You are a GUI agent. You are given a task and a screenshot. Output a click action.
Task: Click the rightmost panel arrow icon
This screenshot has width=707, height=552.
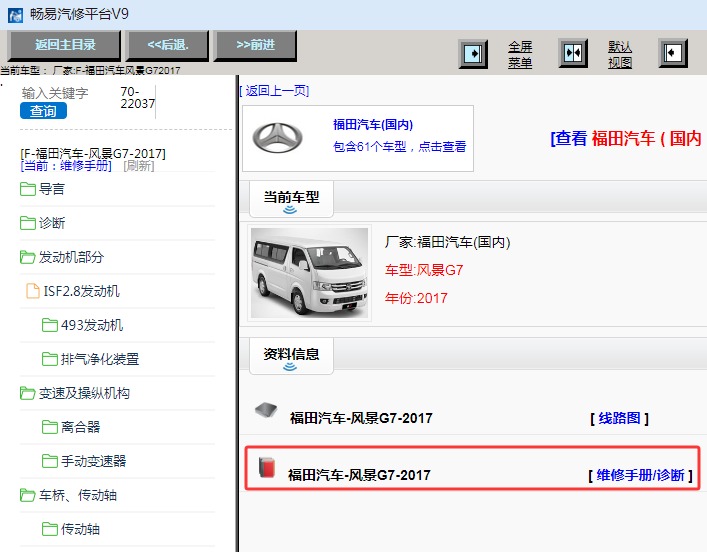coord(673,53)
